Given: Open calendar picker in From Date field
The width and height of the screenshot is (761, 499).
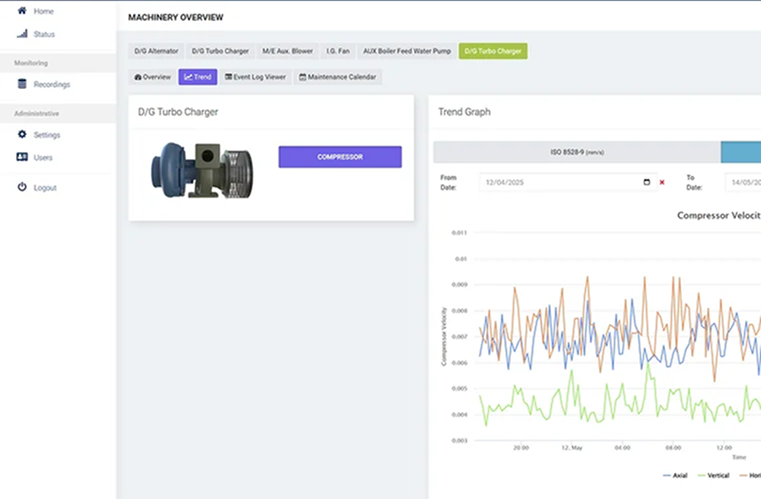Looking at the screenshot, I should 646,182.
